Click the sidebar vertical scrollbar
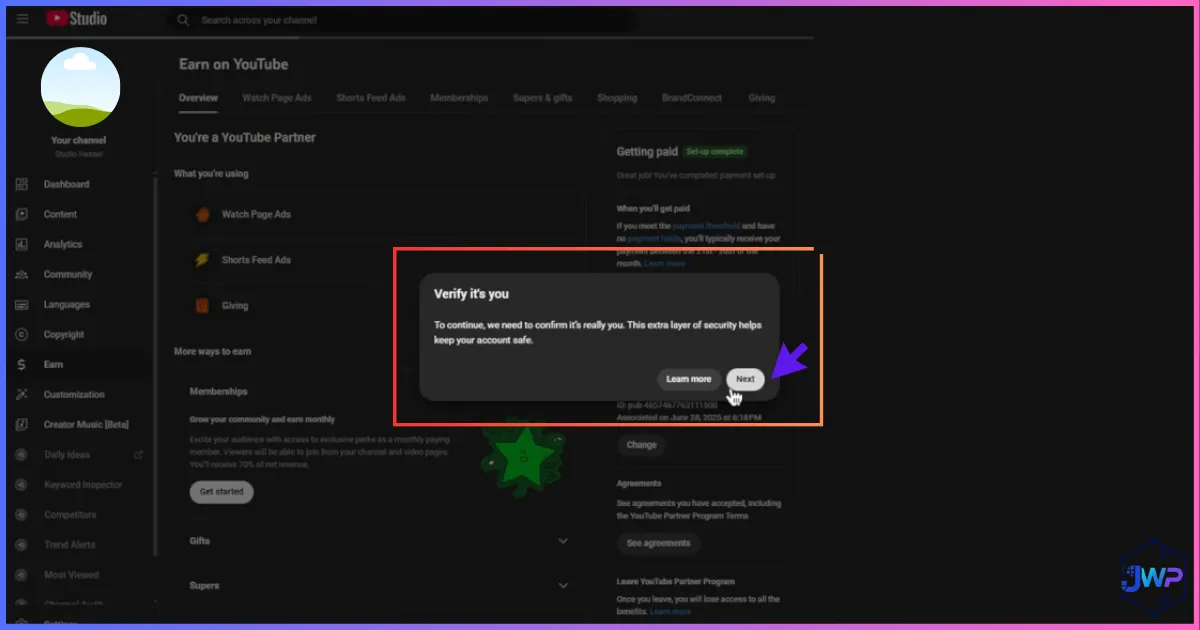 pyautogui.click(x=155, y=365)
